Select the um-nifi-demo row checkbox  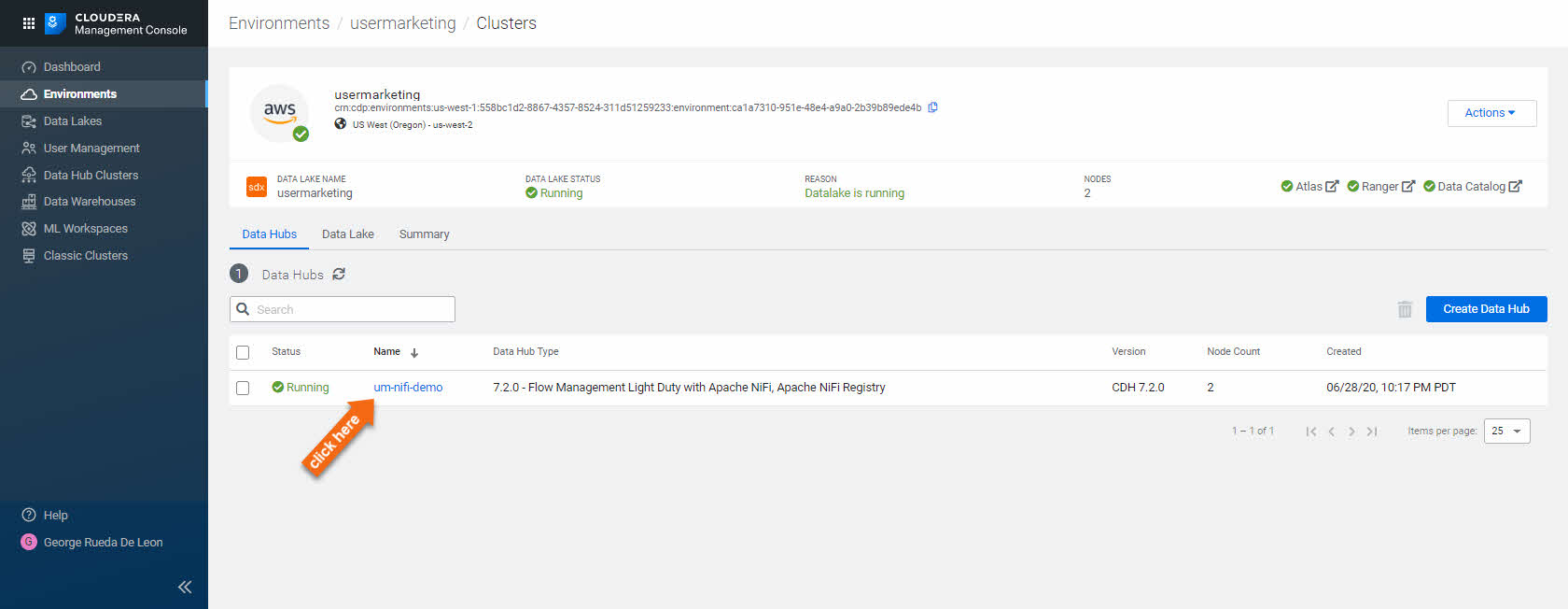pyautogui.click(x=243, y=388)
